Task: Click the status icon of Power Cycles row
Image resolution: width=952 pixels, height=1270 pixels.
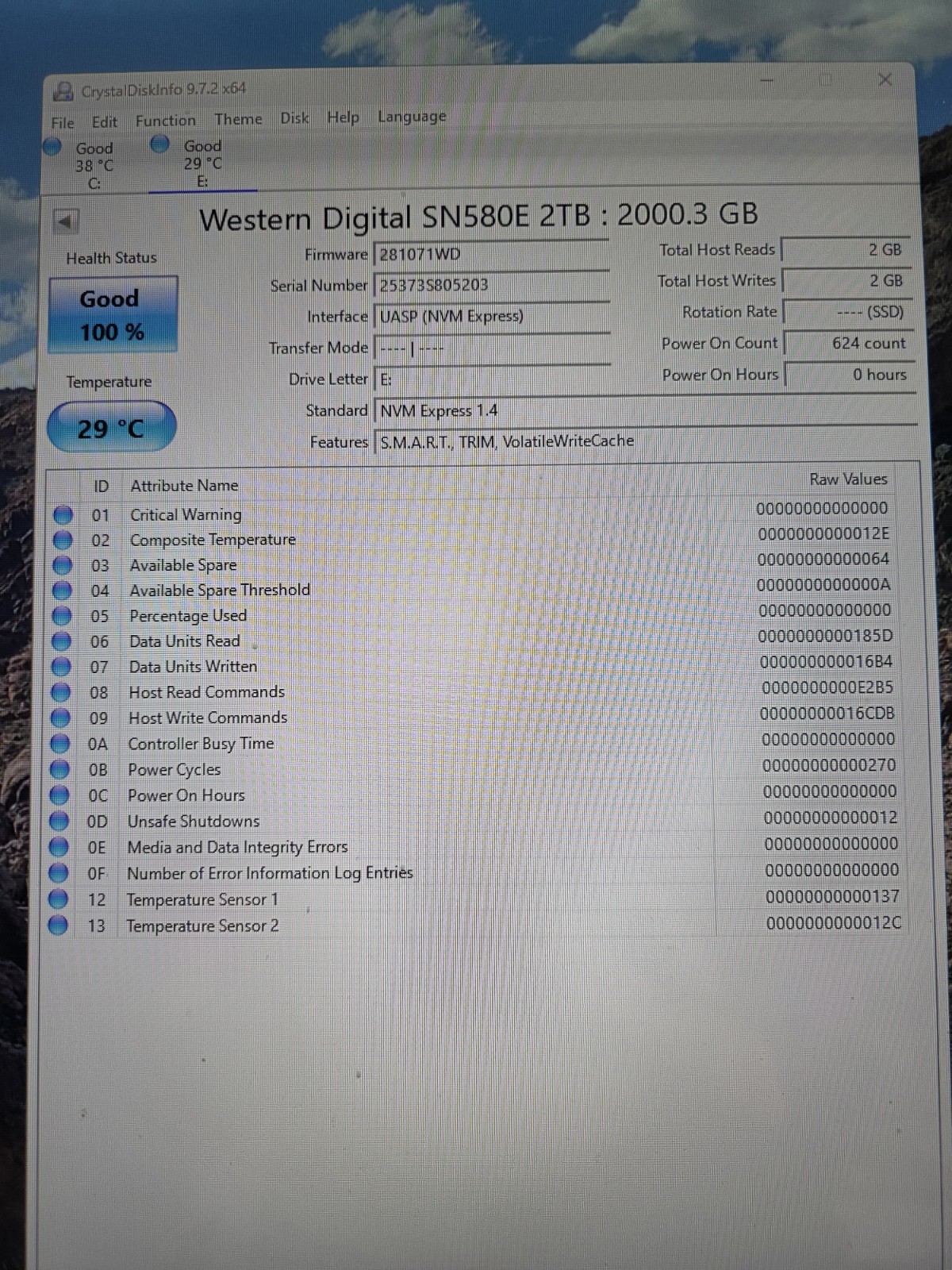Action: [x=59, y=769]
